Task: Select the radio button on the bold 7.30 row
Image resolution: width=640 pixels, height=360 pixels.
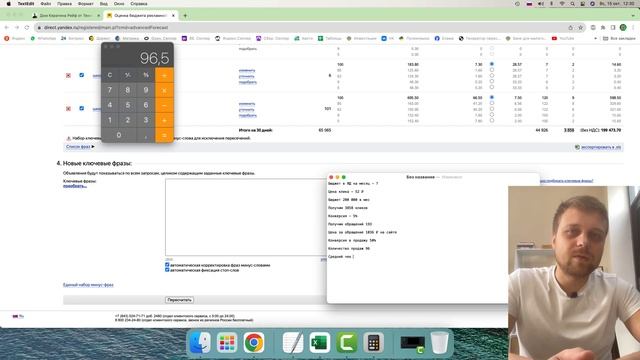Action: pyautogui.click(x=492, y=64)
